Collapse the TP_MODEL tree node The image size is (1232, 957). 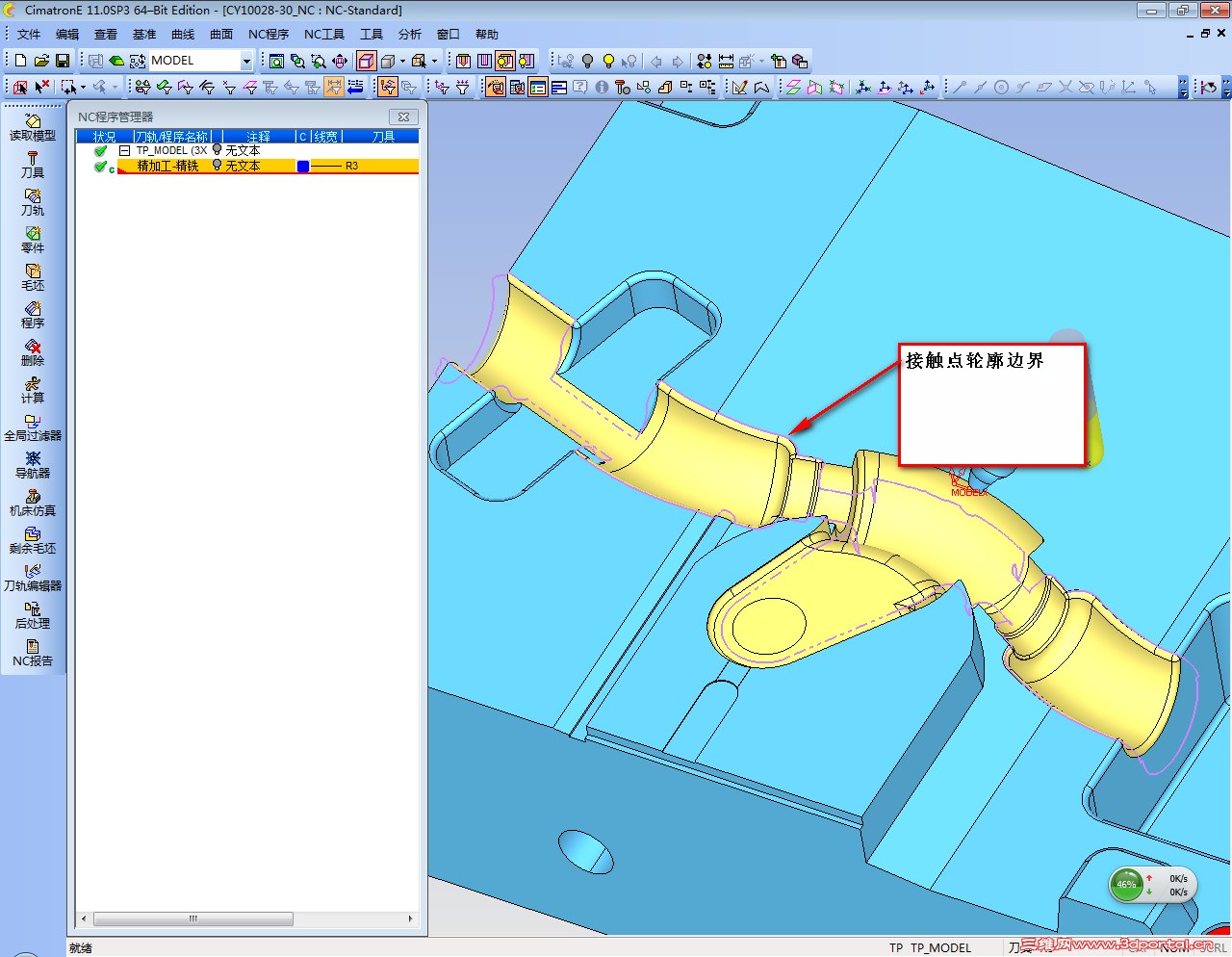[124, 151]
